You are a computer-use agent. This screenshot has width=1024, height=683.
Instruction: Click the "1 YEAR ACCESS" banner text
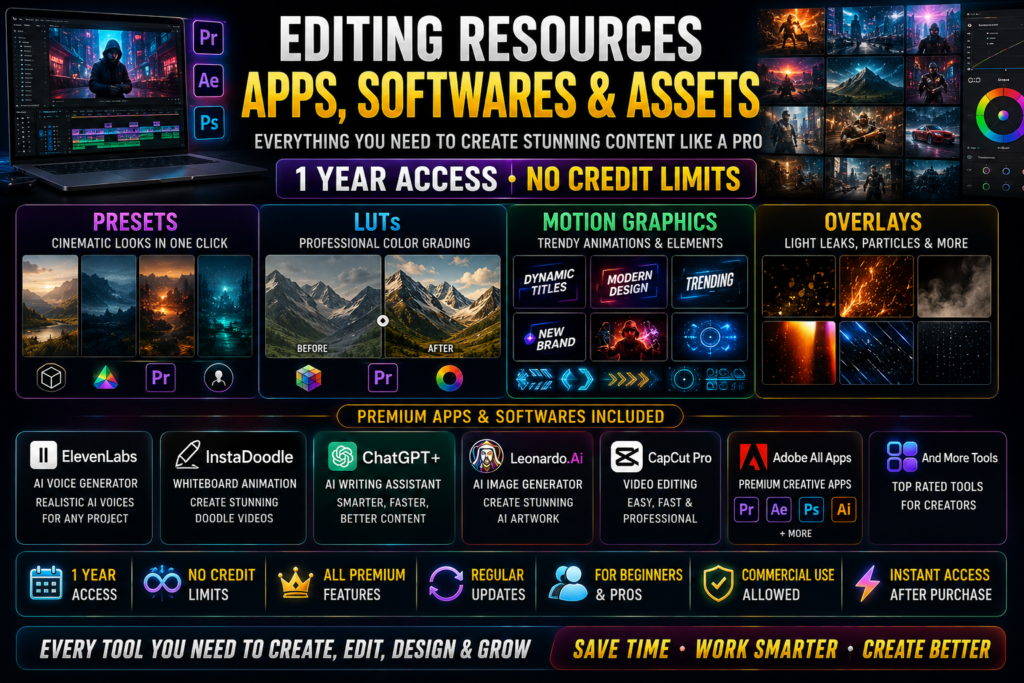(x=396, y=179)
